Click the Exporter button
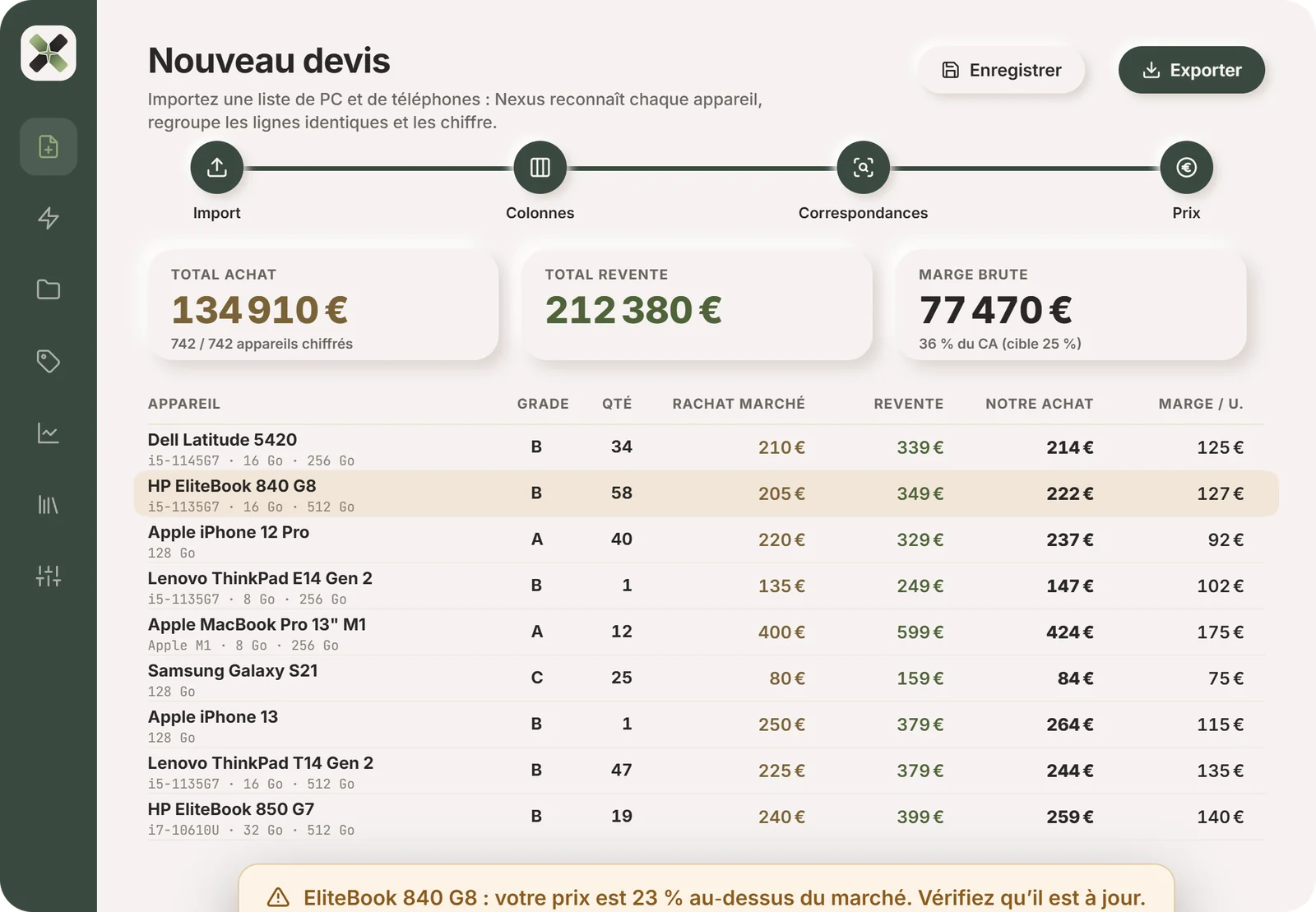The image size is (1316, 912). 1192,70
